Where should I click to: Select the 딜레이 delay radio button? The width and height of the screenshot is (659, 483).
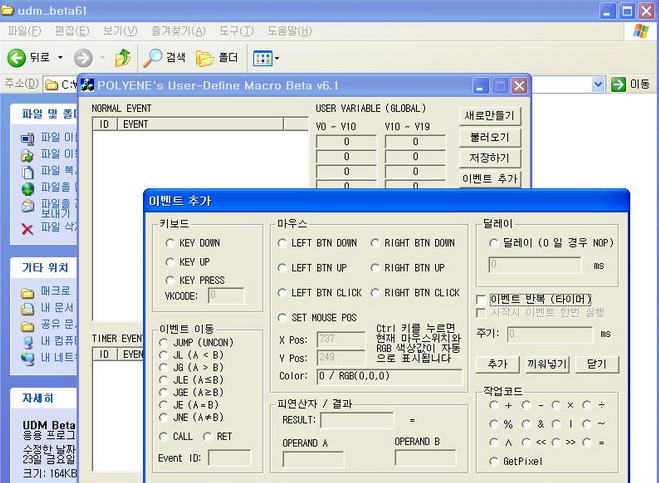point(493,243)
